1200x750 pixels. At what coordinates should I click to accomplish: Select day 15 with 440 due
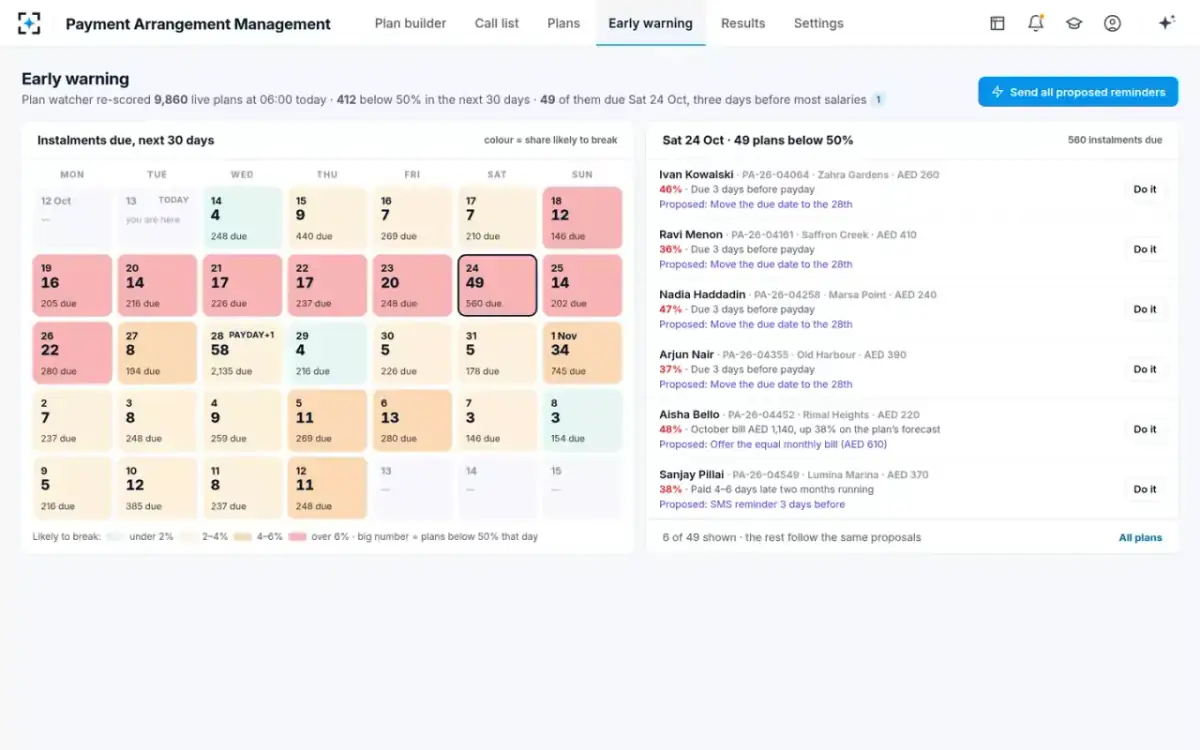(x=327, y=218)
